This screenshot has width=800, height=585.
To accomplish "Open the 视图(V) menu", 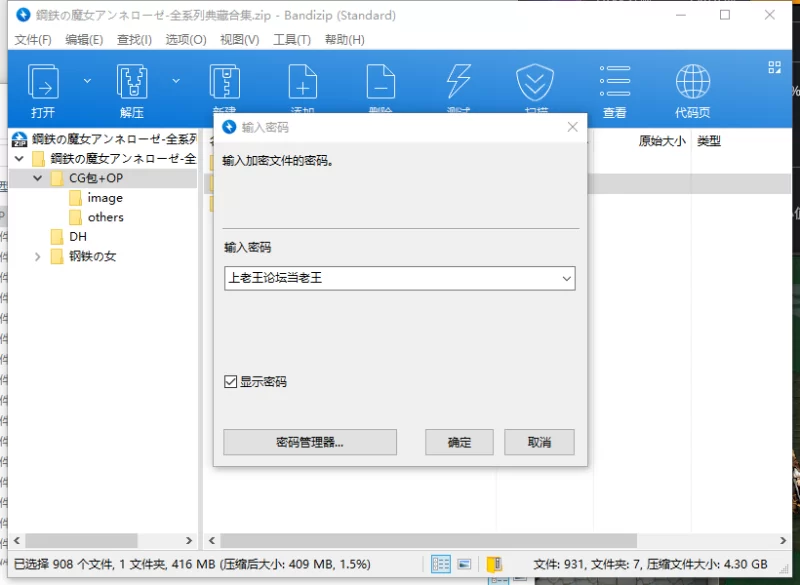I will 240,40.
